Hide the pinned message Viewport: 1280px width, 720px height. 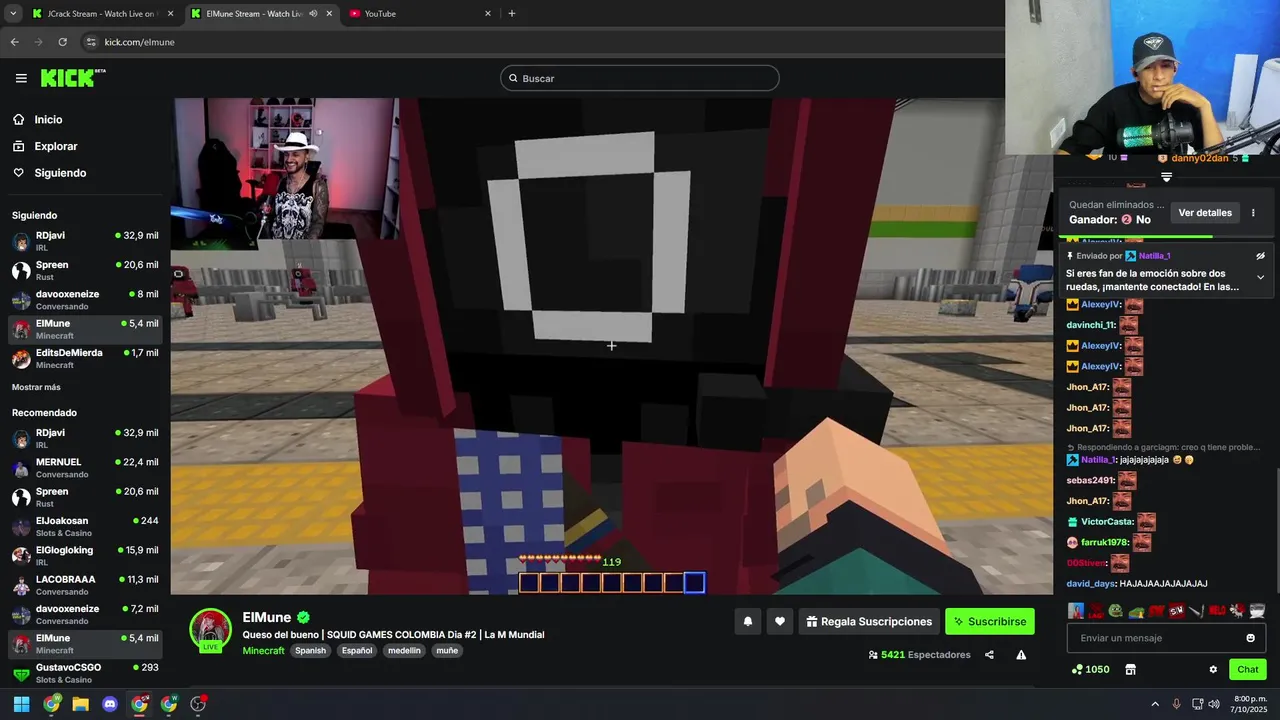coord(1260,256)
